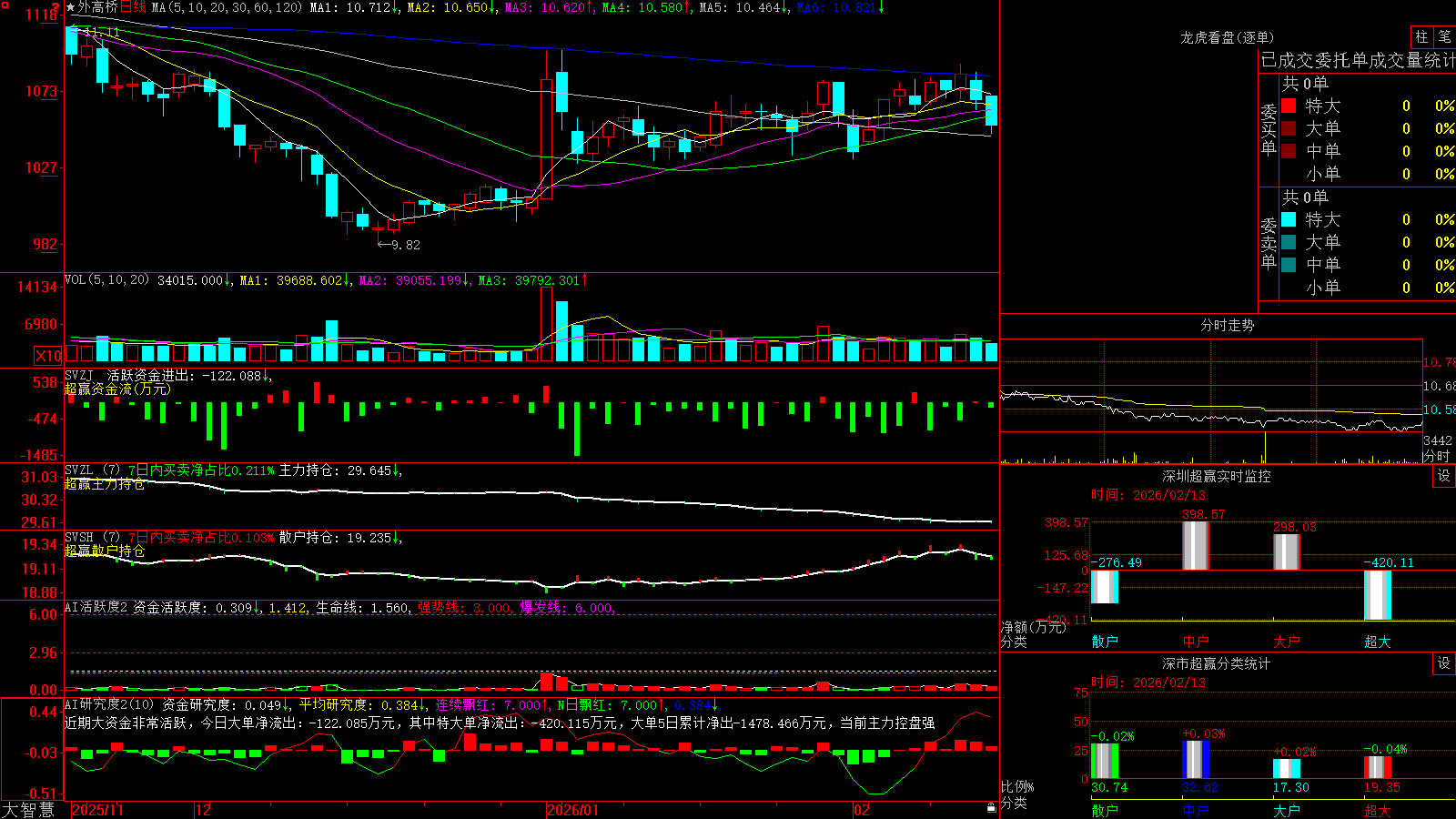Open 设 settings for 深市超赢分类统计
This screenshot has height=819, width=1456.
click(1444, 663)
